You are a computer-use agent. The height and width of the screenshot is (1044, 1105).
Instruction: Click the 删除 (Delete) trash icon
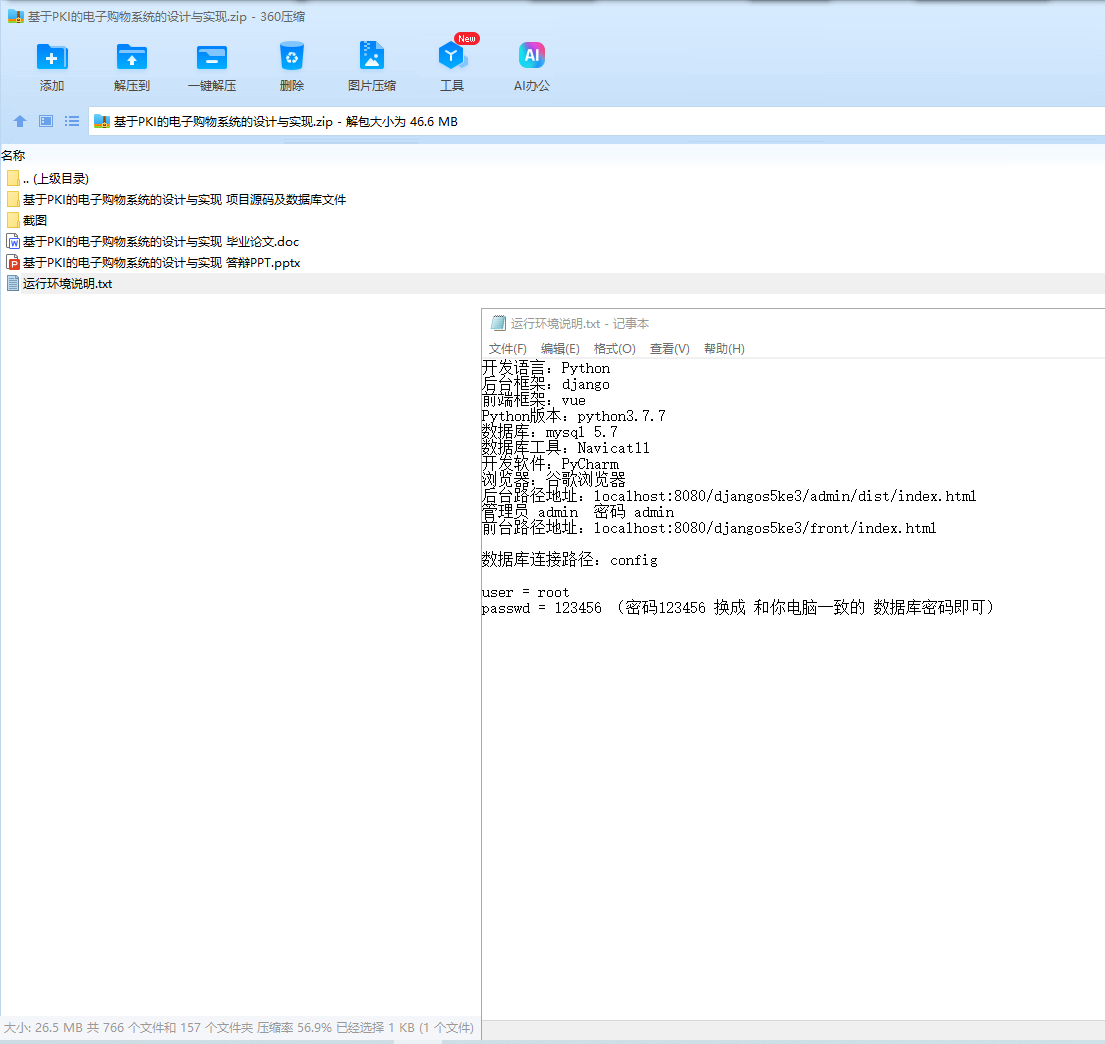pos(292,56)
